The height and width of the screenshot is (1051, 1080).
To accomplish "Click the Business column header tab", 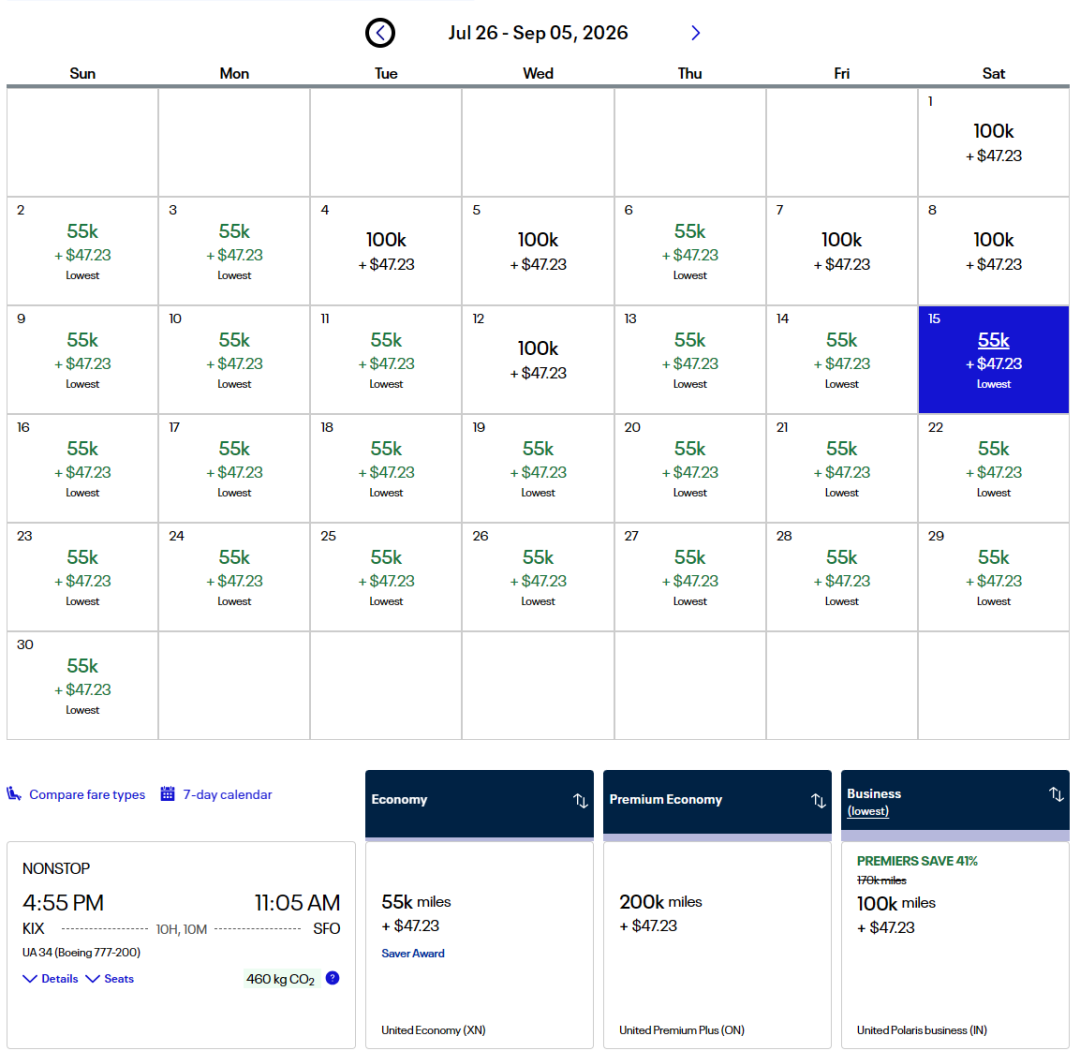I will [x=940, y=800].
